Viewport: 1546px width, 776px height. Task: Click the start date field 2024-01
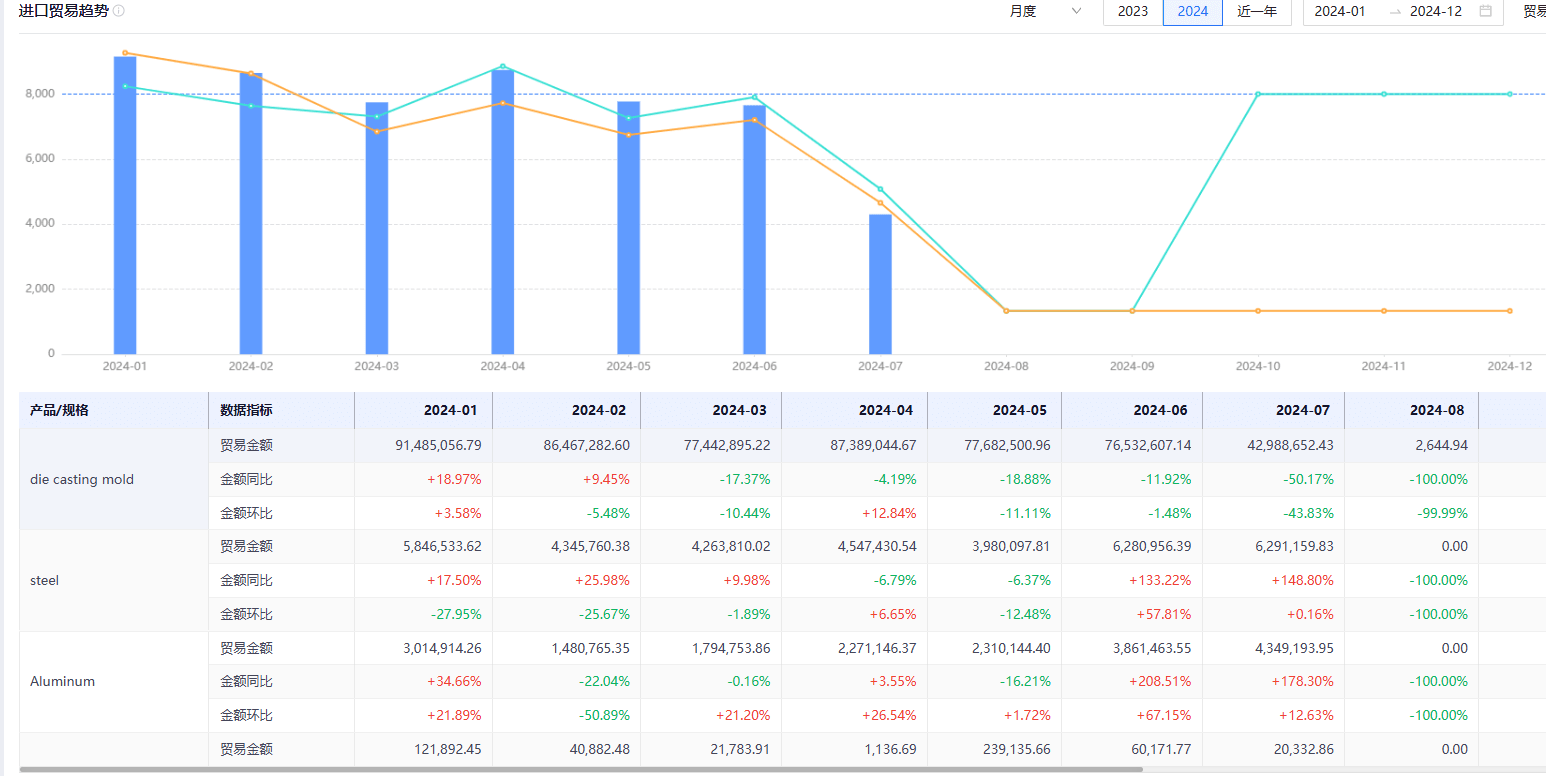(x=1339, y=11)
